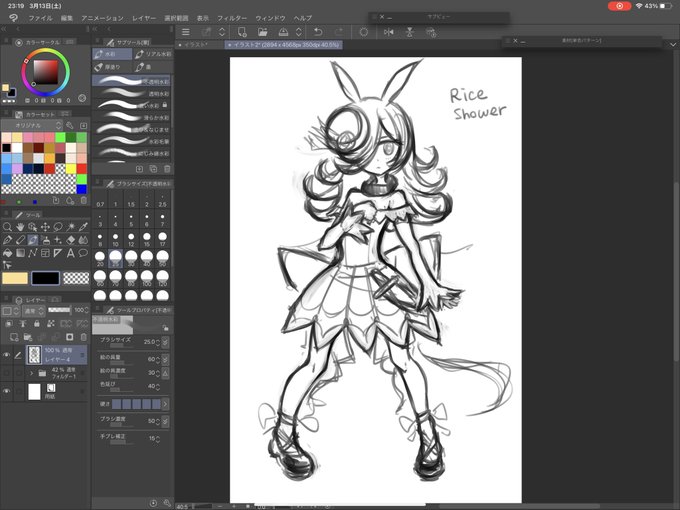Open the layer blending mode dropdown
The height and width of the screenshot is (510, 680).
[34, 311]
